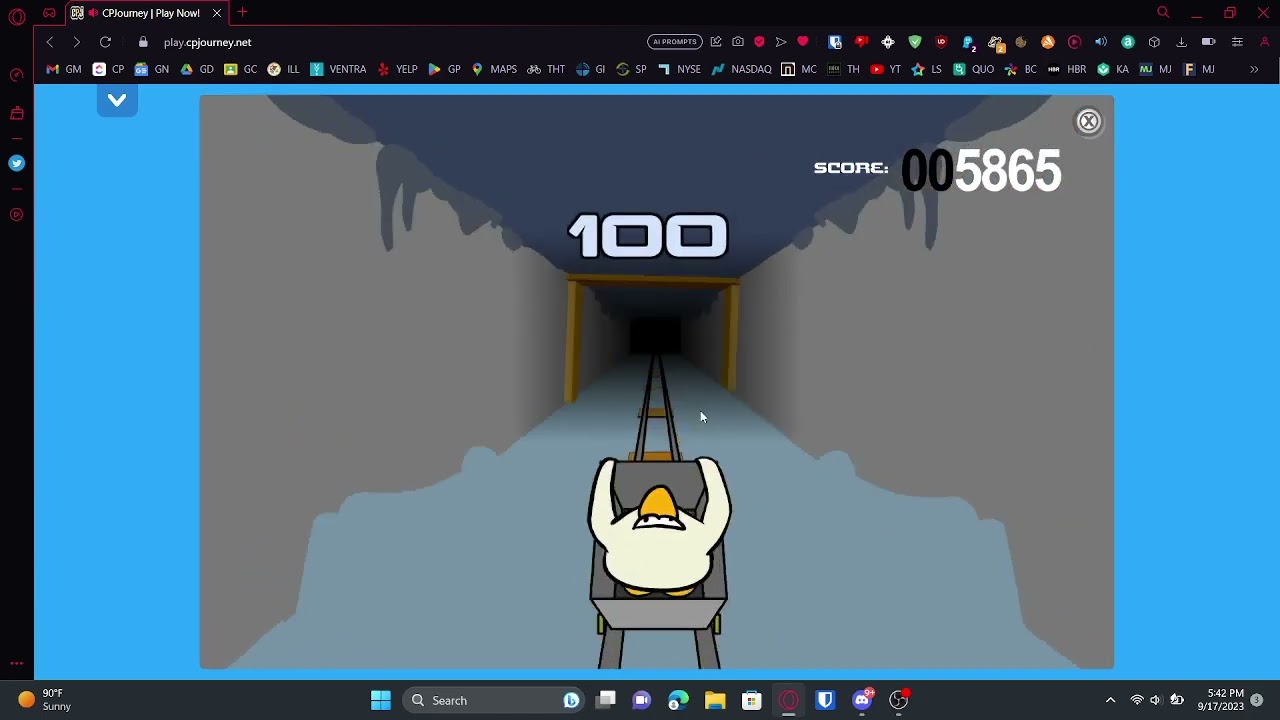Open File Explorer from the taskbar
This screenshot has height=720, width=1280.
click(715, 700)
